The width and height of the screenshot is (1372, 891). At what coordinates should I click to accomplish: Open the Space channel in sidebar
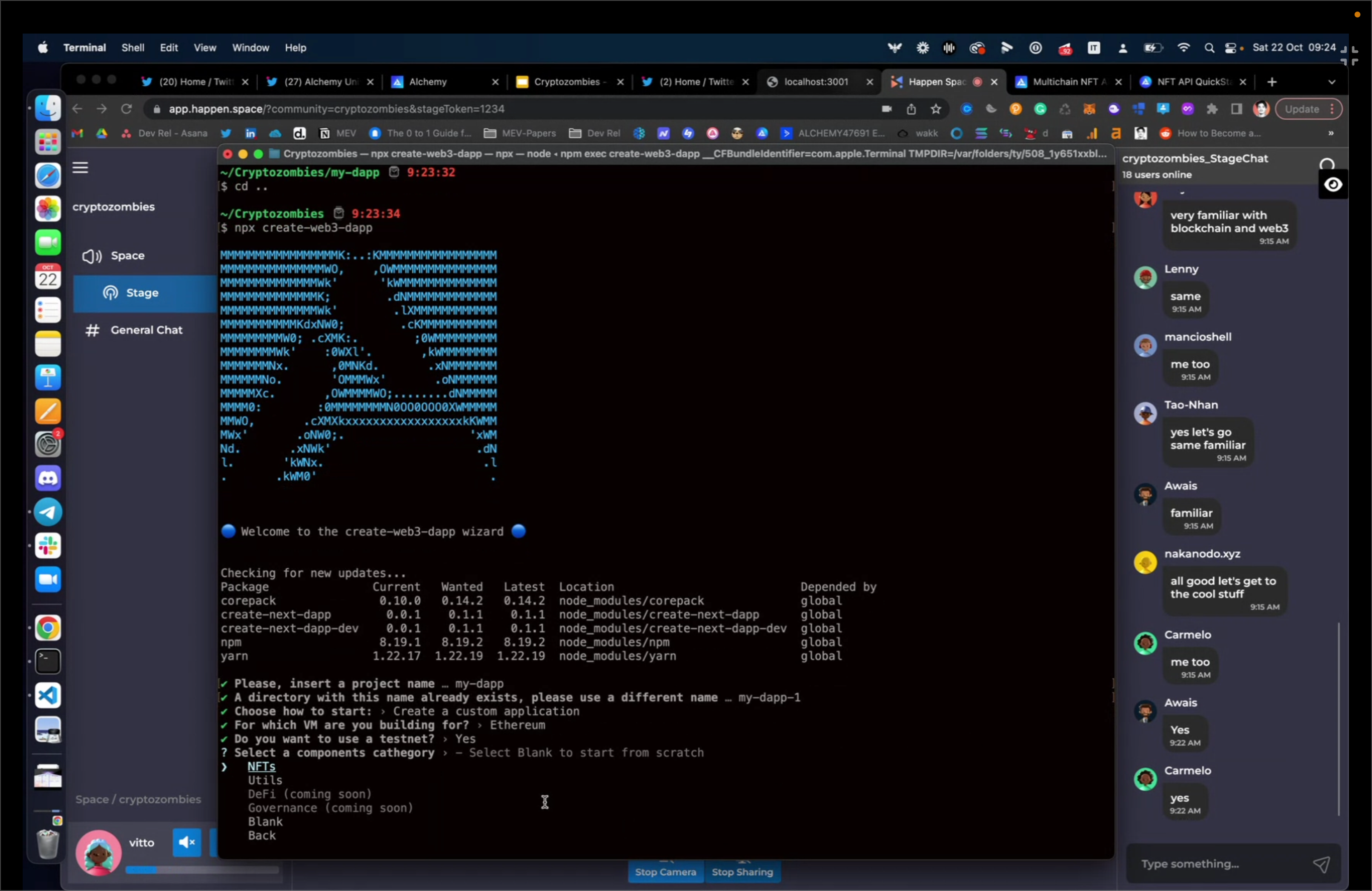pos(127,255)
